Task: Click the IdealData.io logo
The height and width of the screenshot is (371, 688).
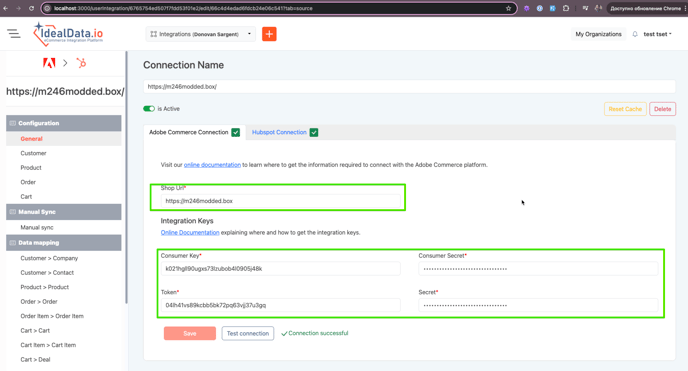Action: 68,34
